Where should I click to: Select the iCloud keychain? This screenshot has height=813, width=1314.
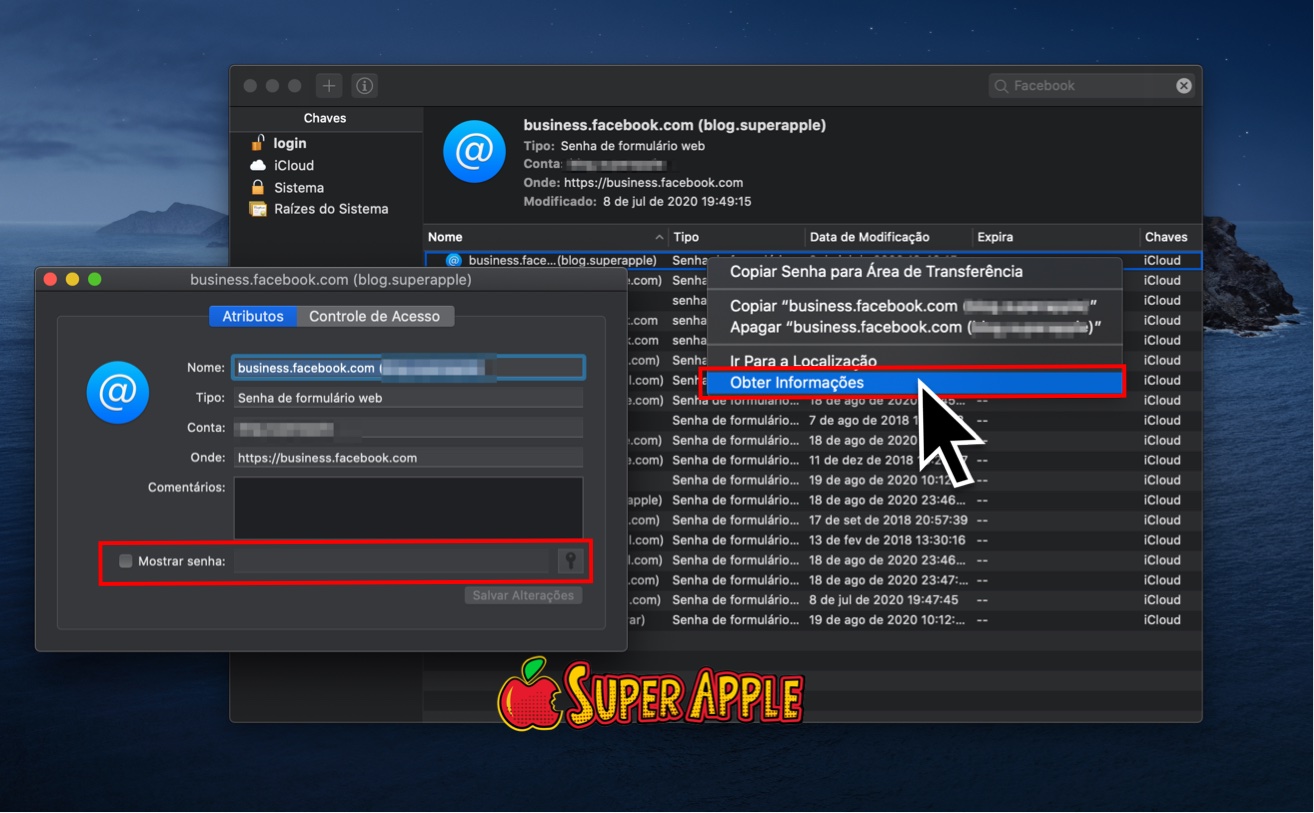pyautogui.click(x=293, y=166)
